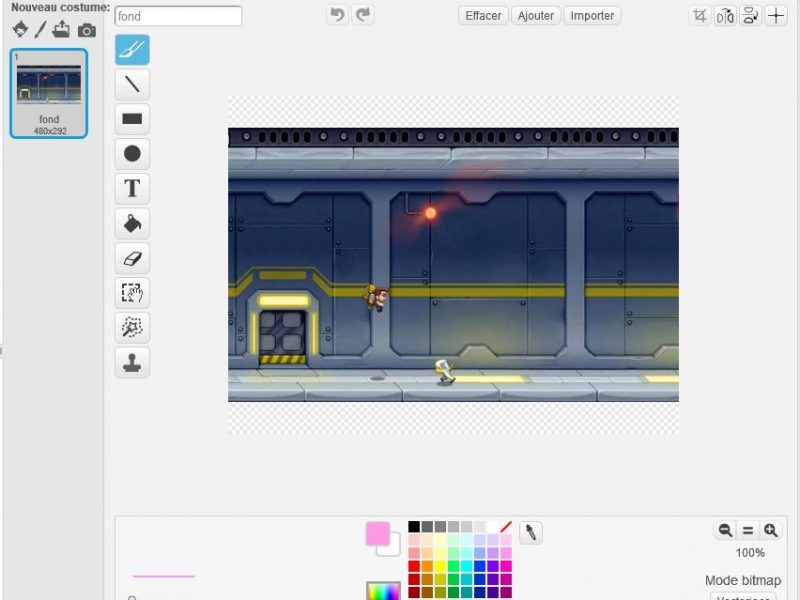This screenshot has width=800, height=600.
Task: Click the Effacer button
Action: pos(483,16)
